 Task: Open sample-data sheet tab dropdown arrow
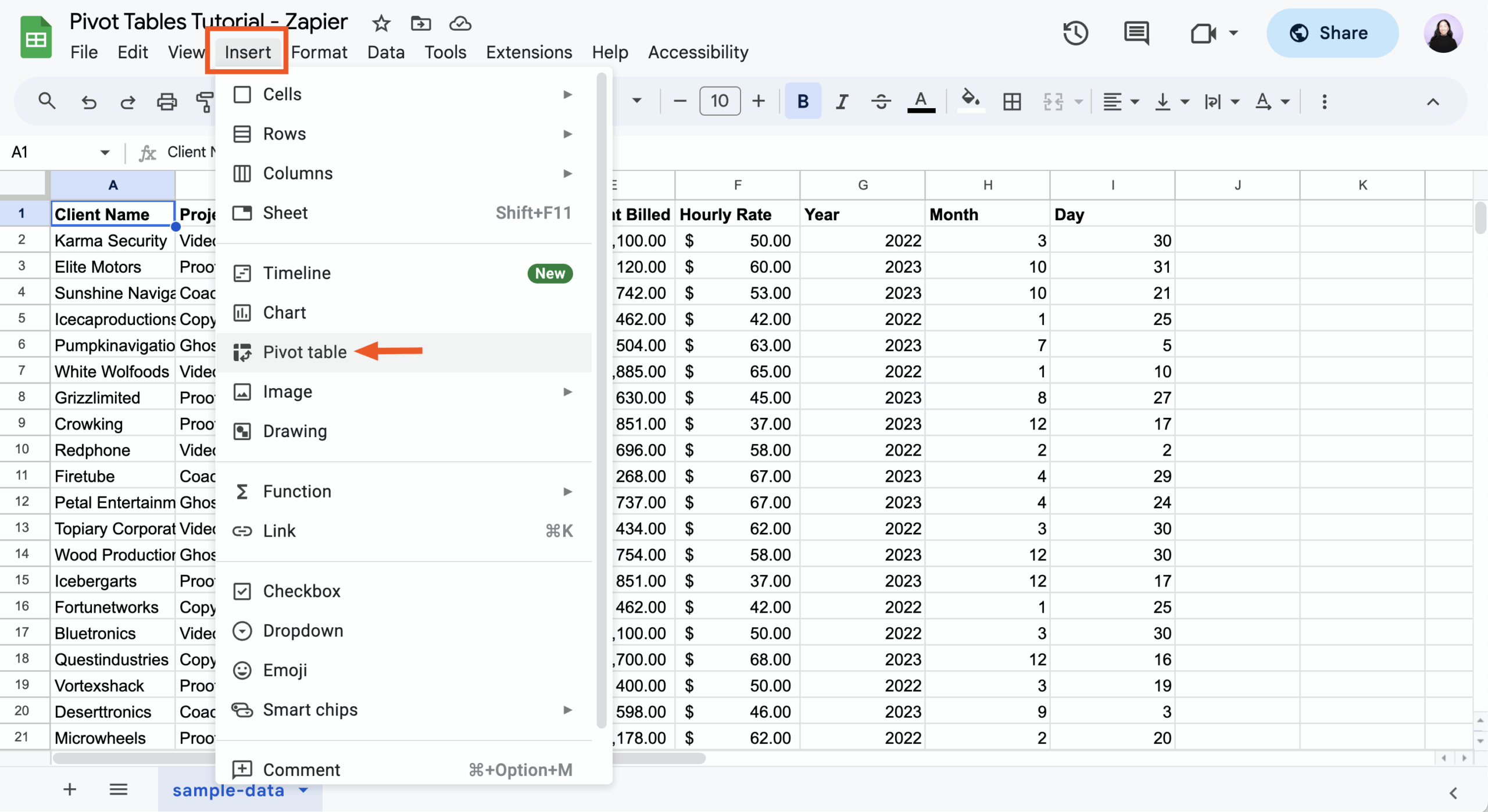point(303,790)
